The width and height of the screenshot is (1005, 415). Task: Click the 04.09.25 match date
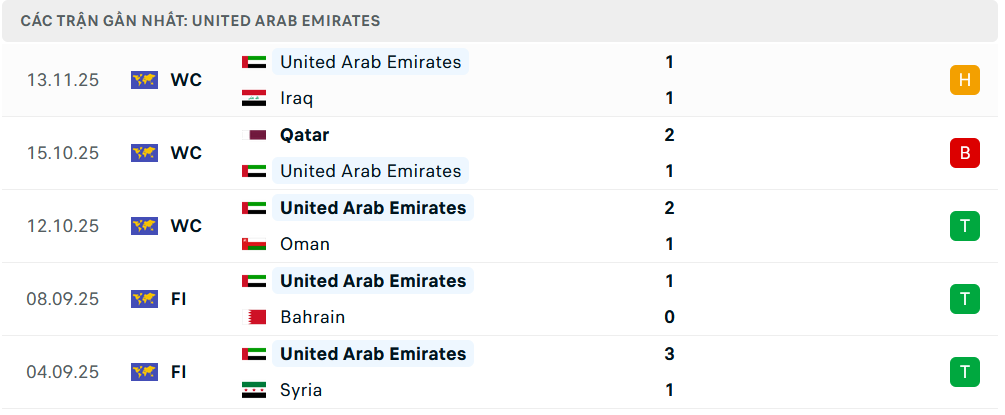pos(63,372)
